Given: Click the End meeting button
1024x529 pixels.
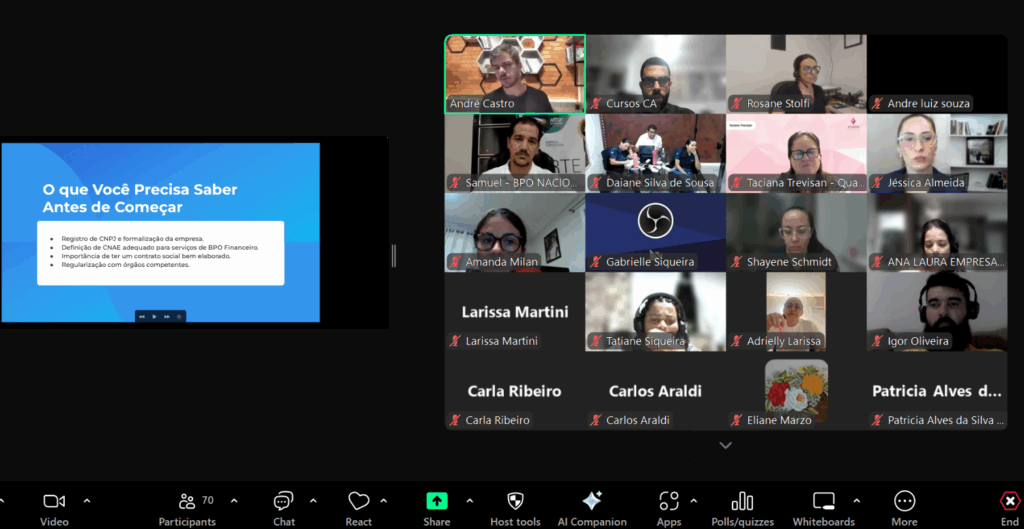Looking at the screenshot, I should [1010, 508].
